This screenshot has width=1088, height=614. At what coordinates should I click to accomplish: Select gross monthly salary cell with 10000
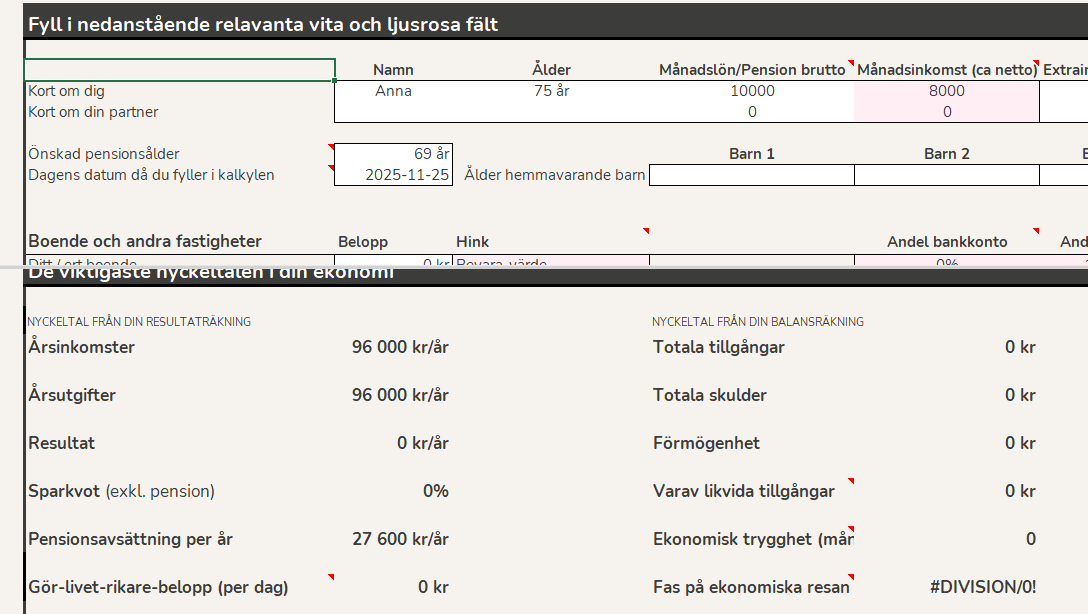click(x=752, y=91)
